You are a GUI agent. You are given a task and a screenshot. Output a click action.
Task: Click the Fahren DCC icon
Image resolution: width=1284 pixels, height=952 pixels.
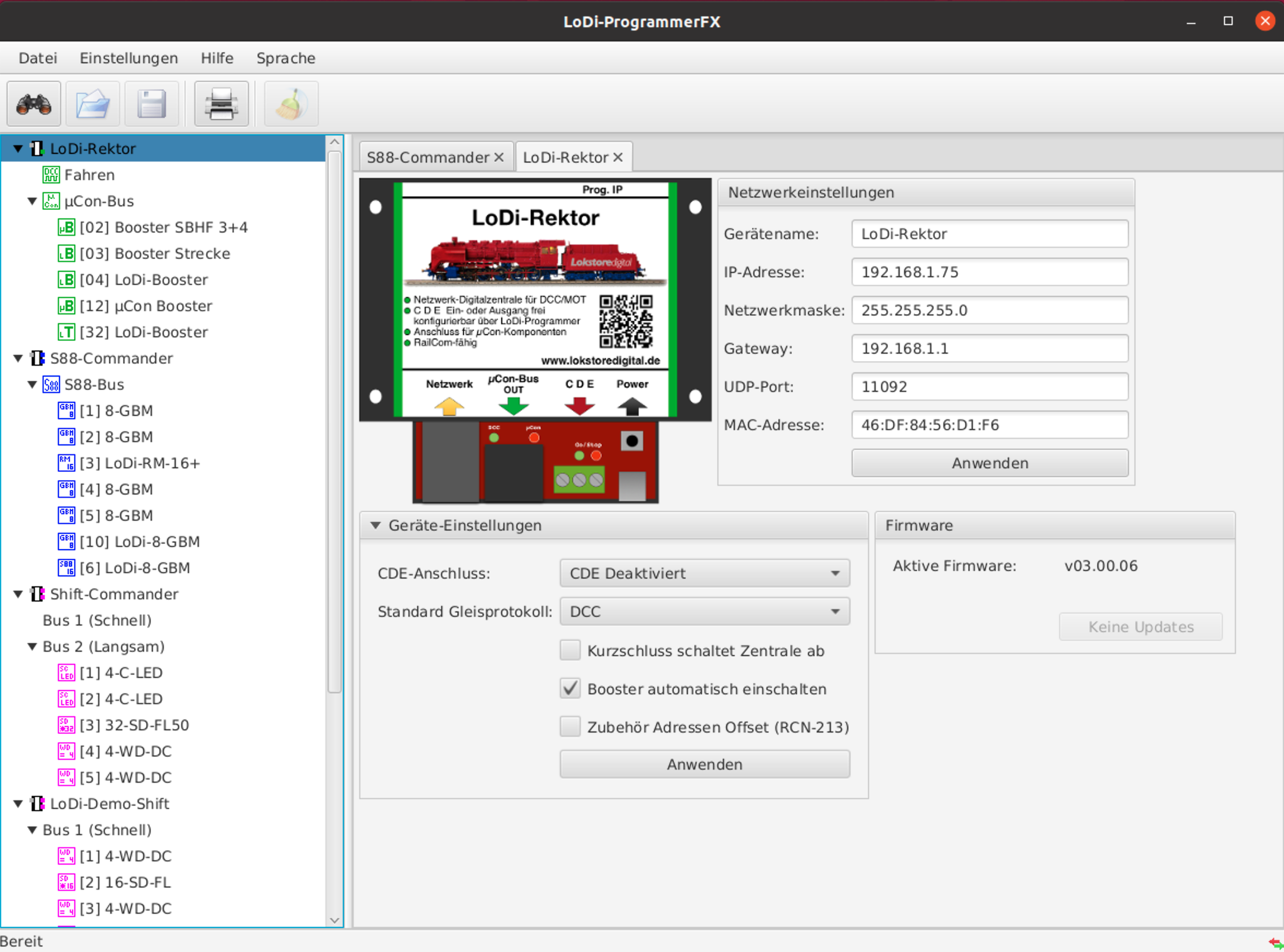pyautogui.click(x=51, y=175)
